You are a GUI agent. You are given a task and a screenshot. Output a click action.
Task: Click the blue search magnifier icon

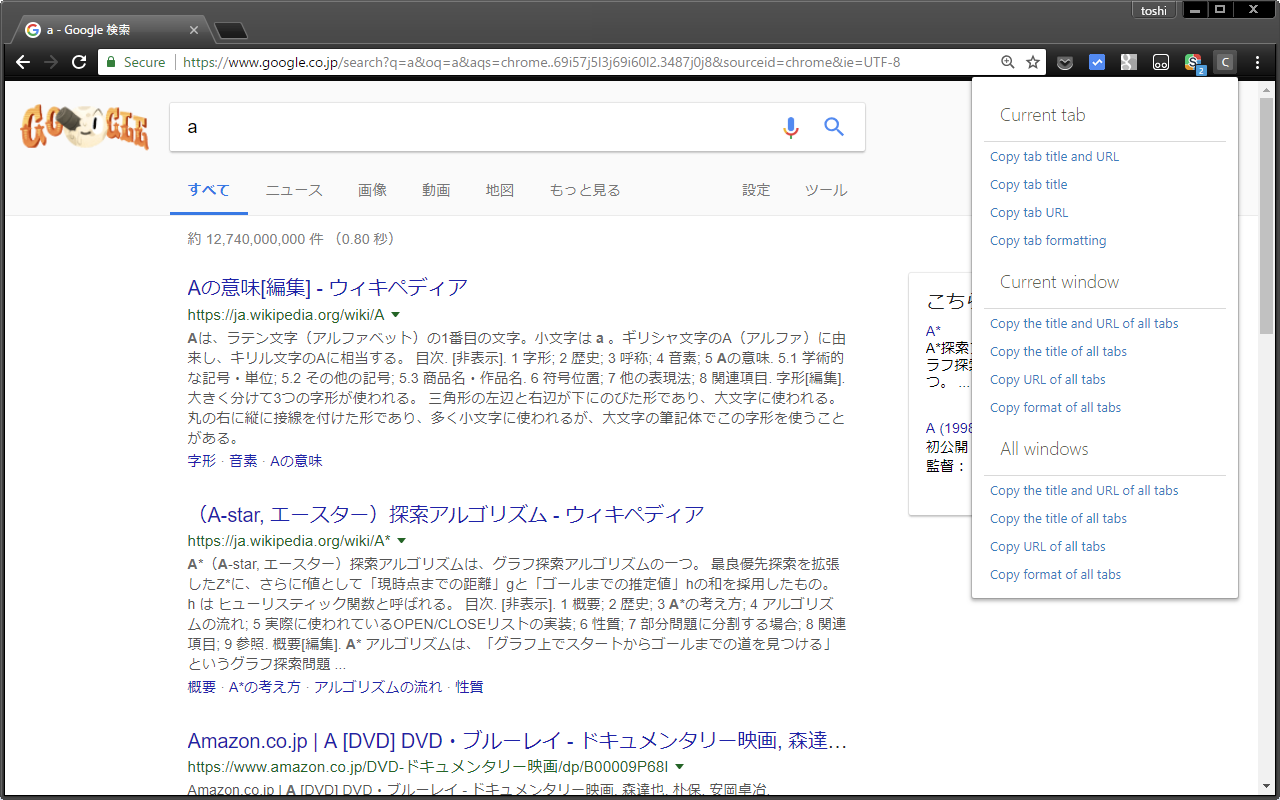click(x=833, y=127)
